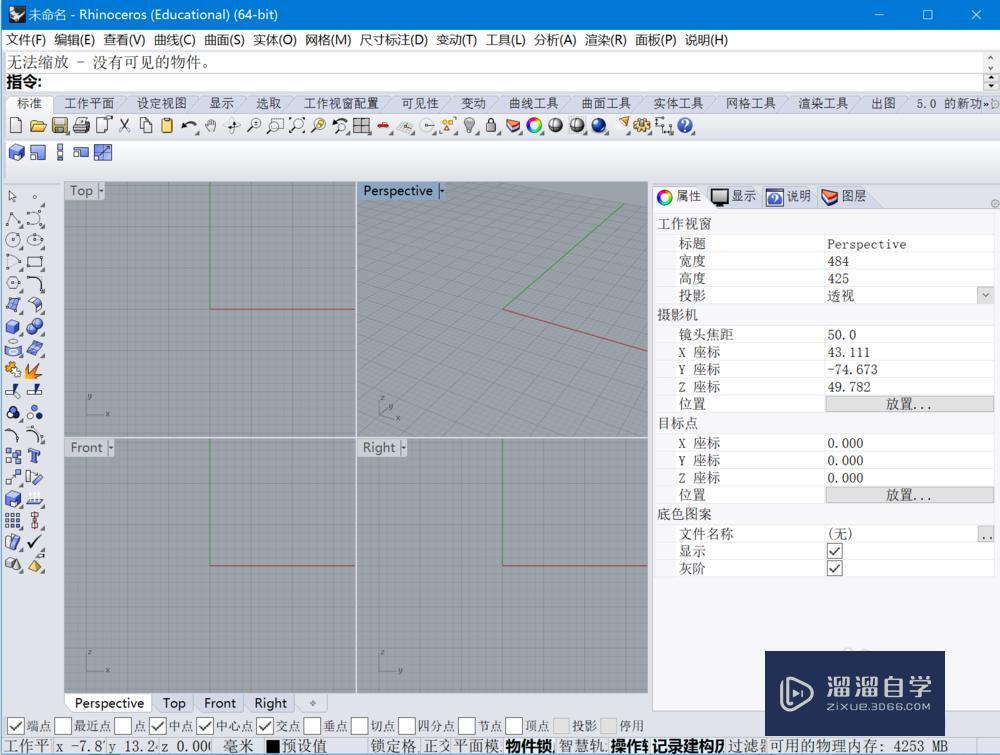Click the Undo arrow icon

(188, 126)
